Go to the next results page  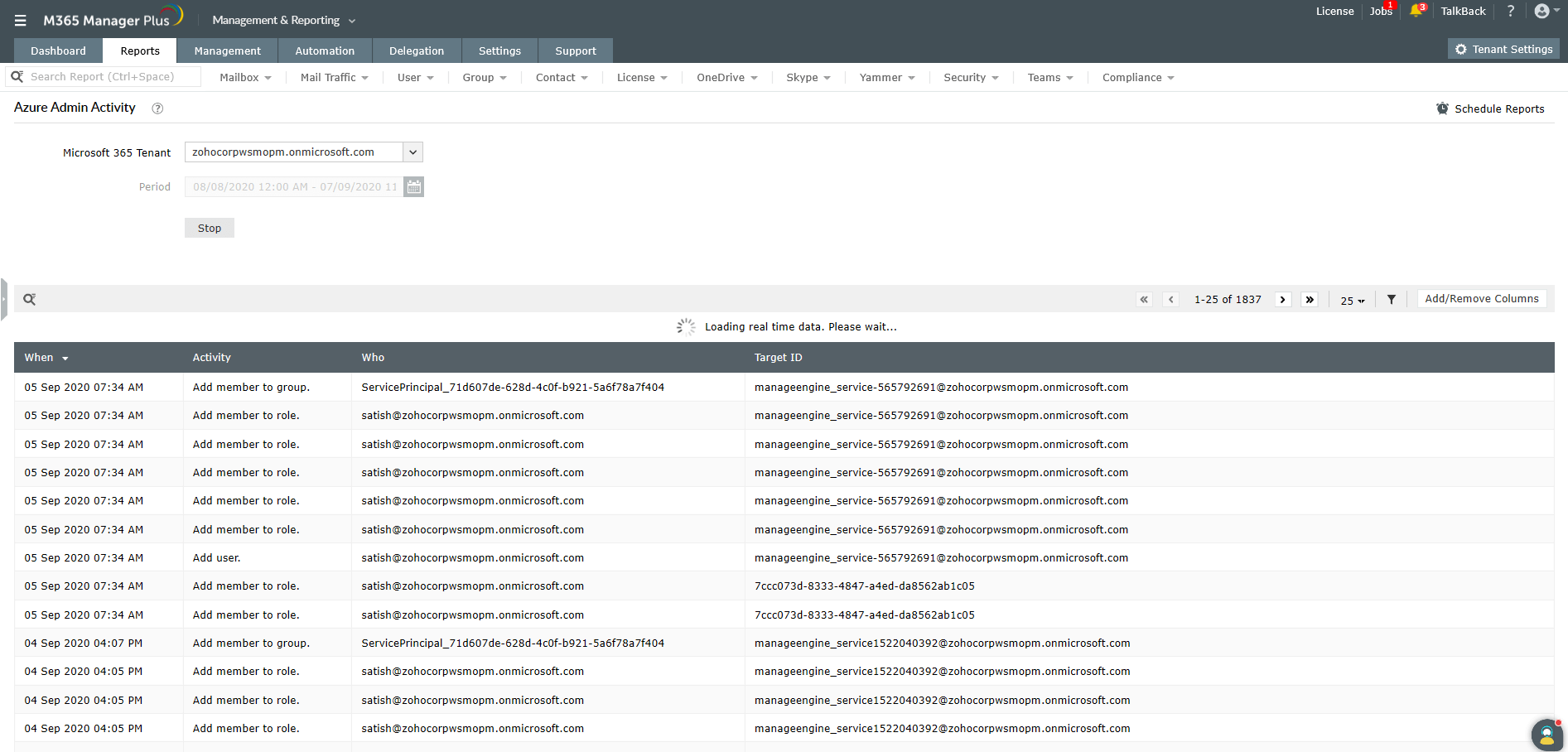coord(1283,300)
